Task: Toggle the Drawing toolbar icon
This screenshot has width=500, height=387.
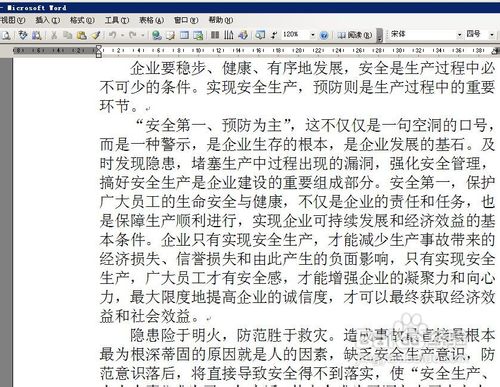Action: click(x=243, y=35)
